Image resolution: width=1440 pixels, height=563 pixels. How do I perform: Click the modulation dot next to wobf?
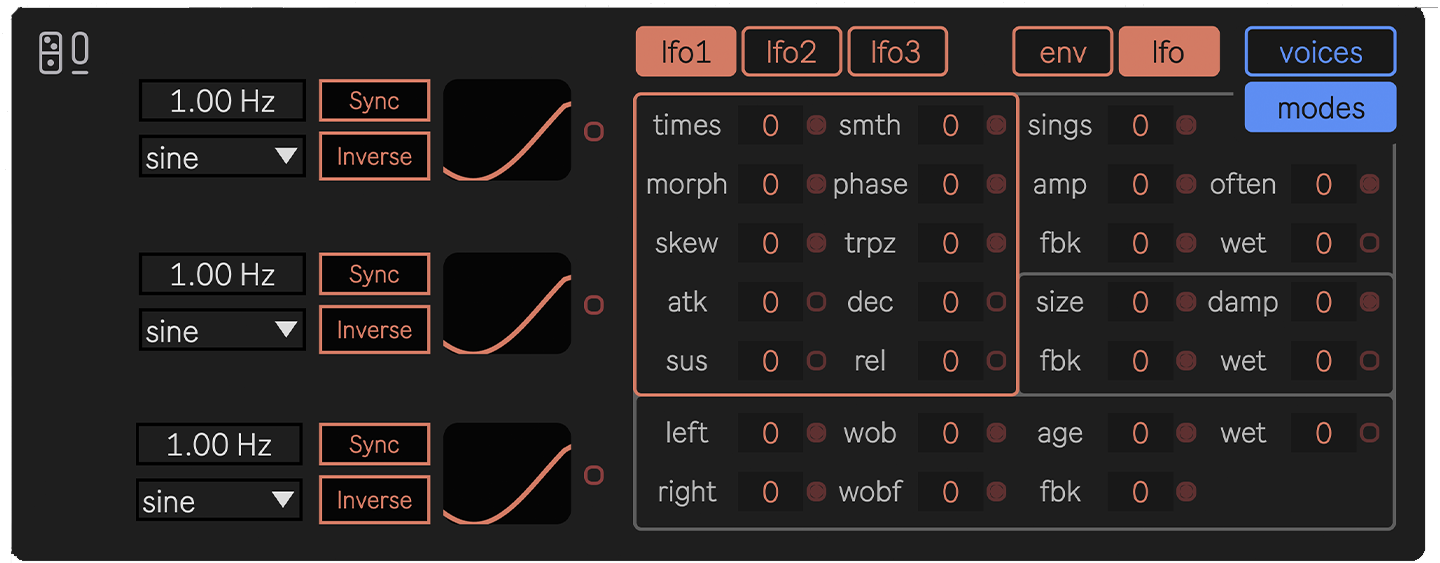coord(996,491)
